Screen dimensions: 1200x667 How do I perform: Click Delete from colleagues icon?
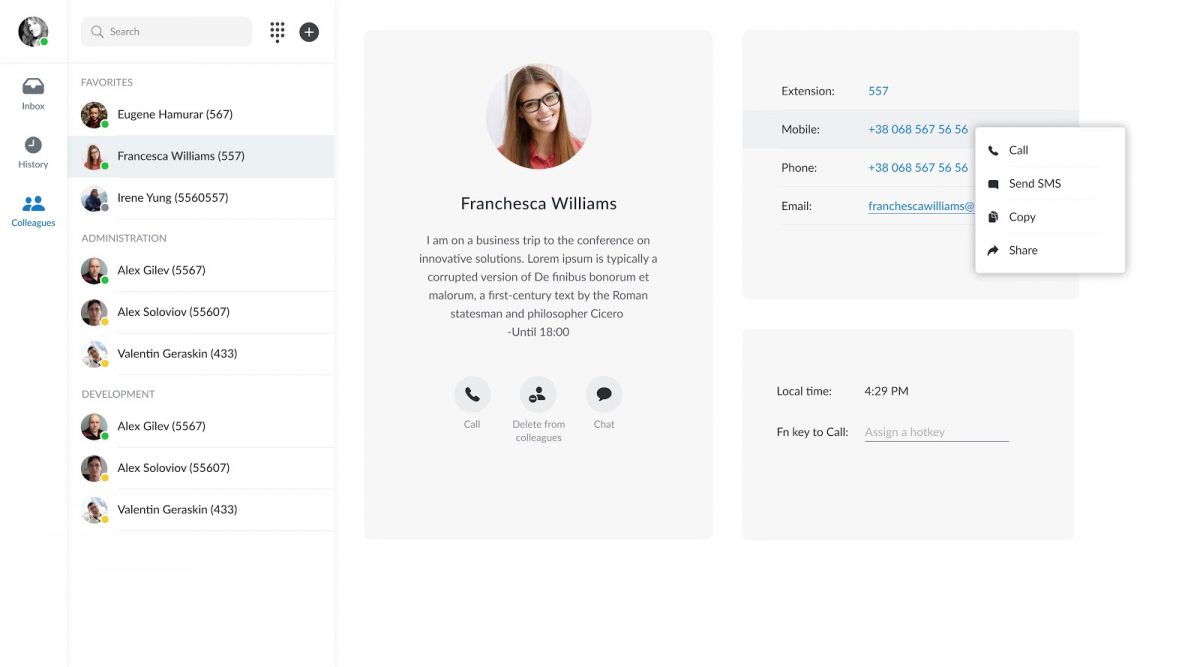point(538,395)
